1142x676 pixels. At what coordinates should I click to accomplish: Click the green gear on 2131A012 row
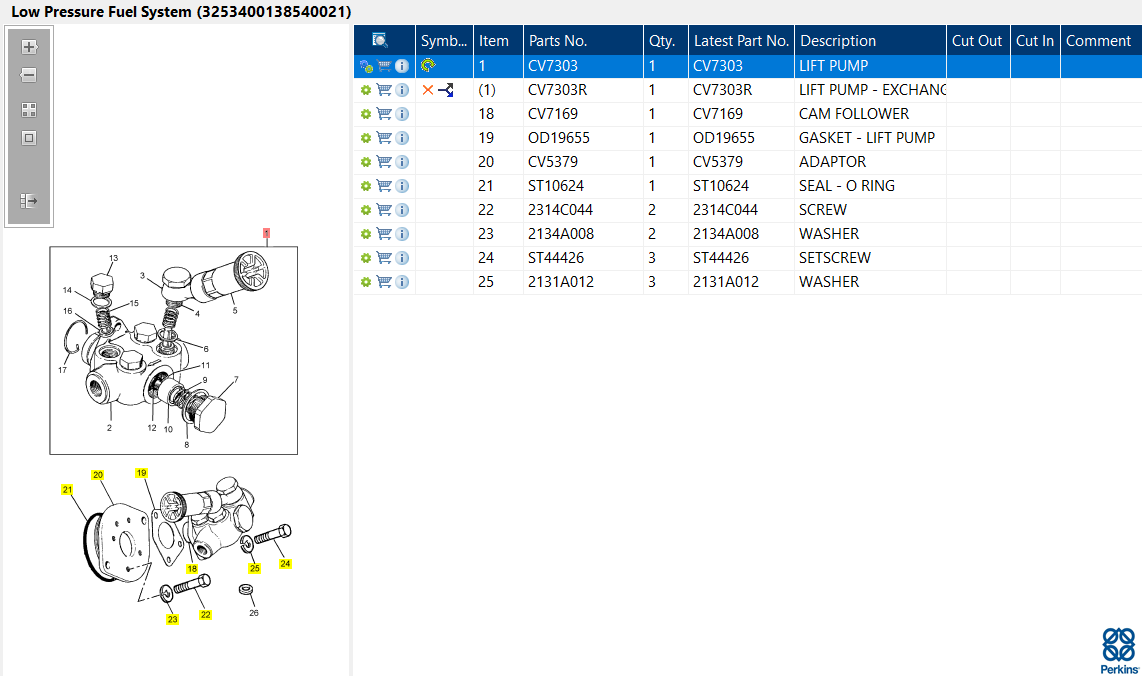pyautogui.click(x=366, y=283)
